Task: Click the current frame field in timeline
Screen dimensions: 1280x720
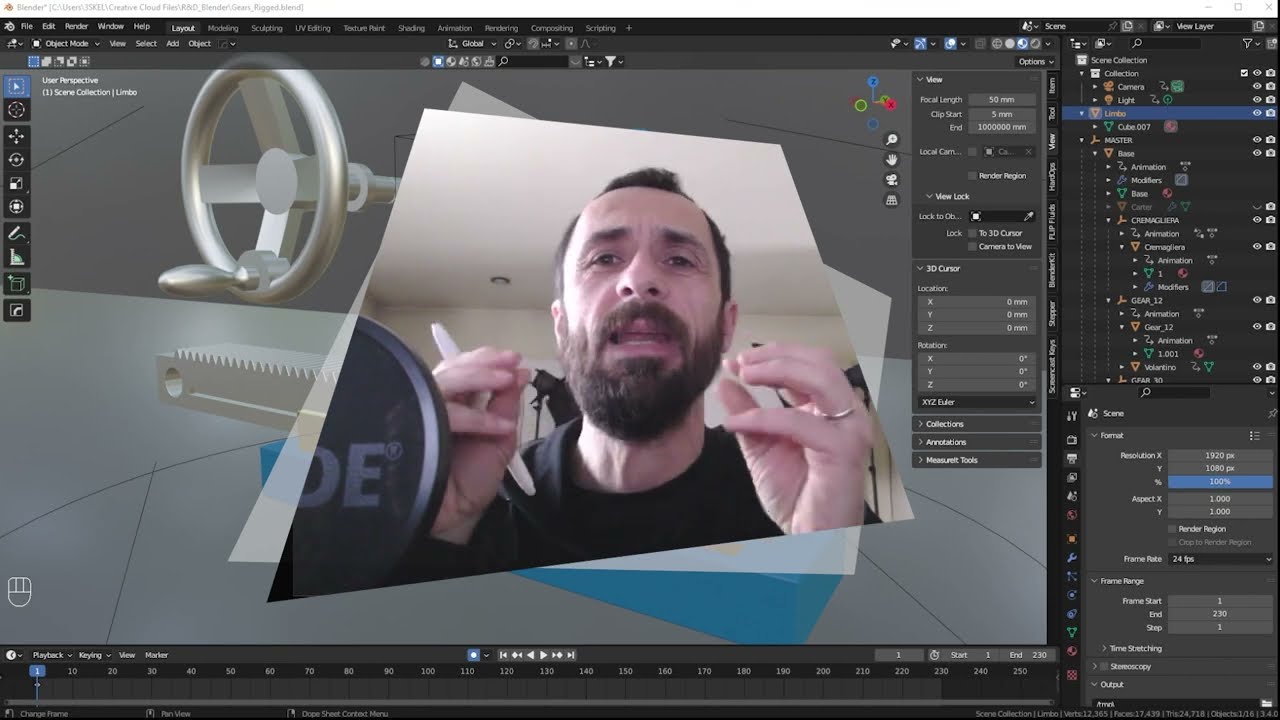Action: point(898,655)
